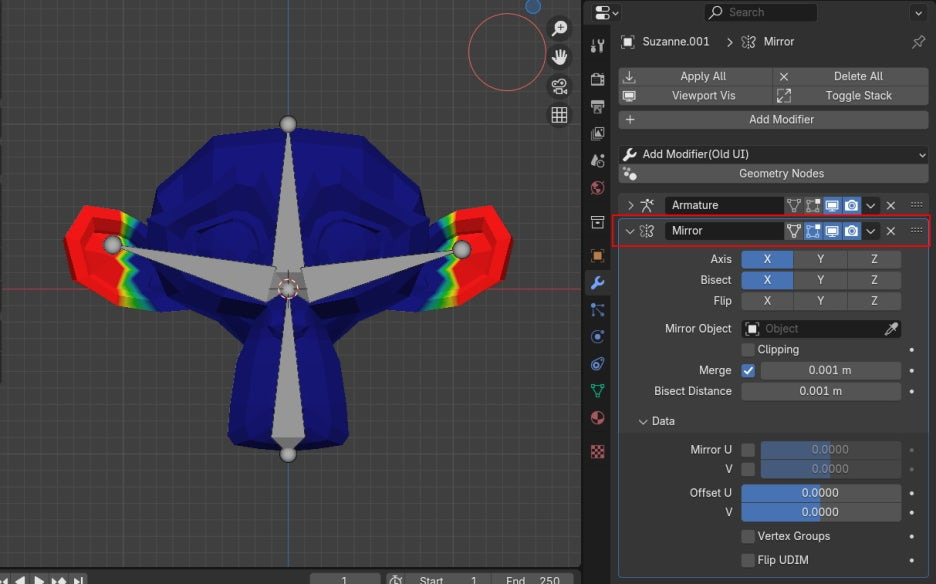
Task: Toggle Mirror render display camera
Action: tap(852, 230)
